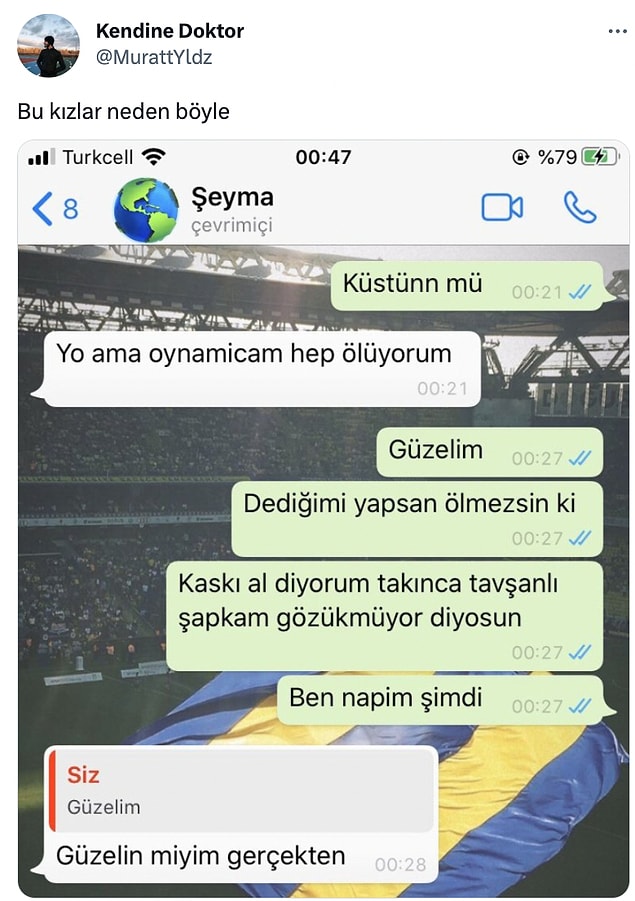Image resolution: width=635 pixels, height=901 pixels.
Task: Tap the 'Güzelin miyim gerçekten' reply text
Action: pos(201,856)
